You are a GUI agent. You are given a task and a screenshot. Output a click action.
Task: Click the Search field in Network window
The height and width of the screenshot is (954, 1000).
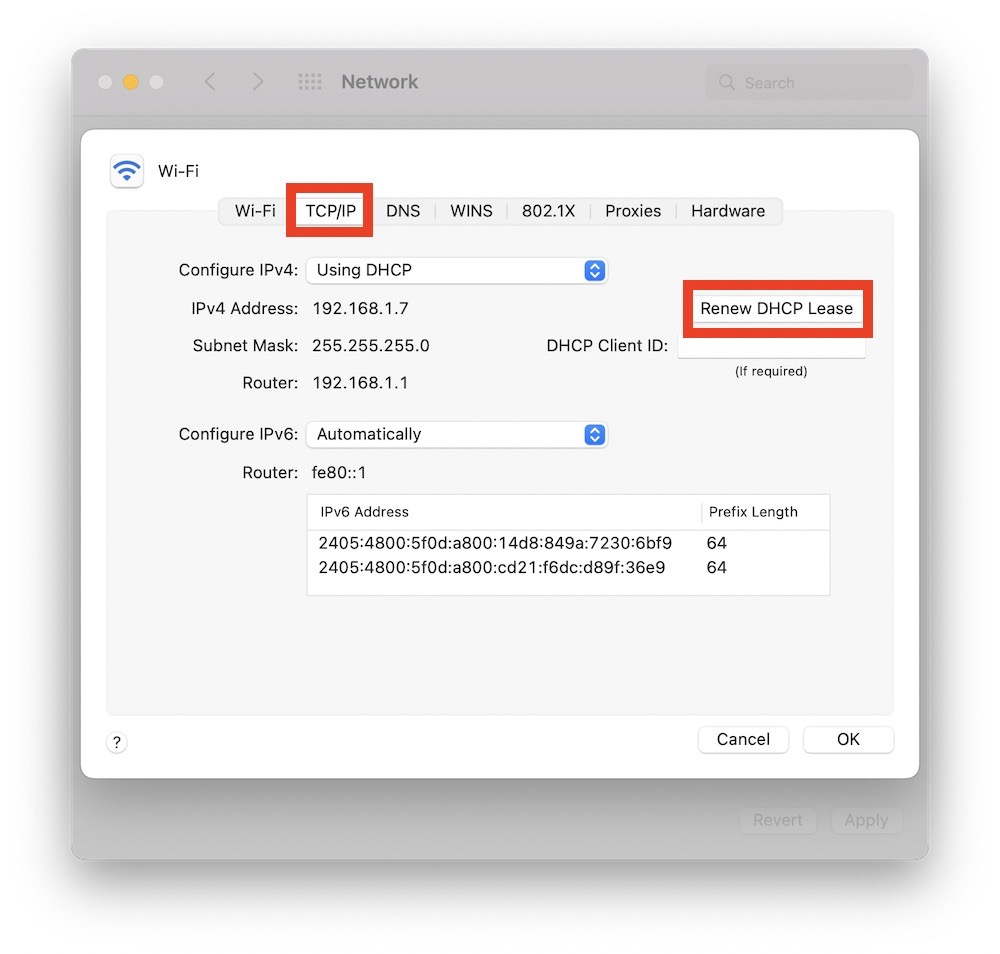809,82
